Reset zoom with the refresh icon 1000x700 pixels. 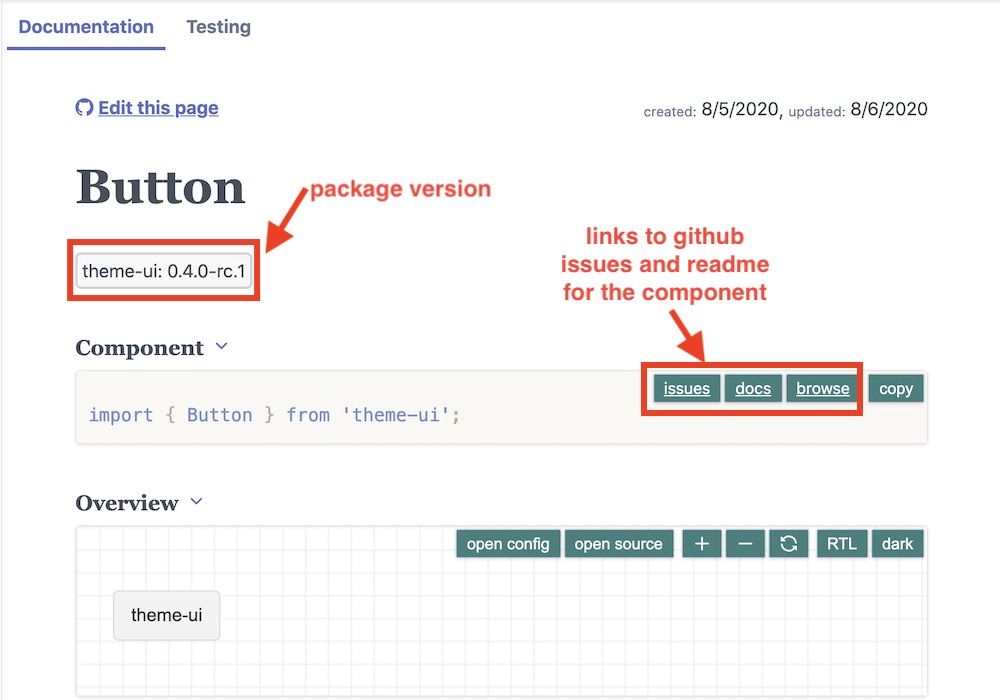[789, 544]
